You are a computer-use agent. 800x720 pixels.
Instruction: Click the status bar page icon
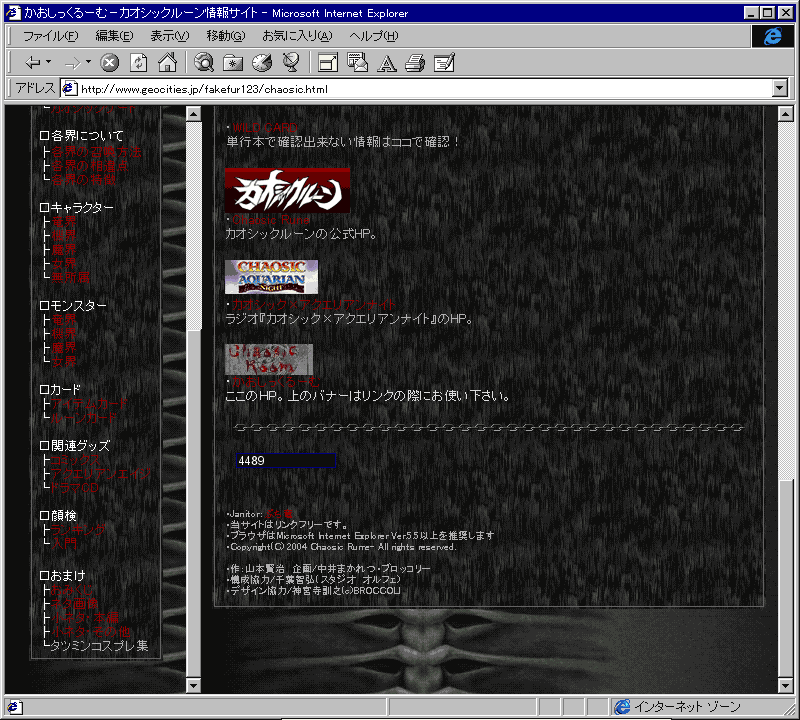tap(14, 707)
